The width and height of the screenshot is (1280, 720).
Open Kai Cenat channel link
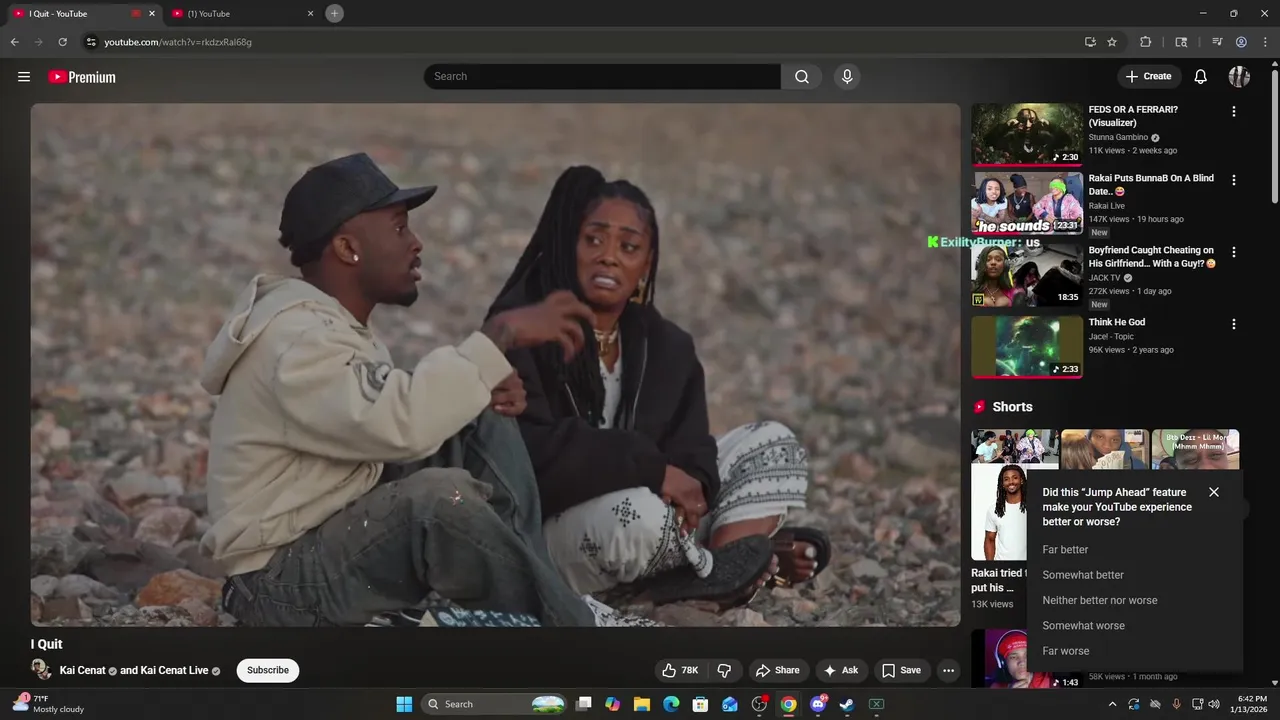(82, 670)
